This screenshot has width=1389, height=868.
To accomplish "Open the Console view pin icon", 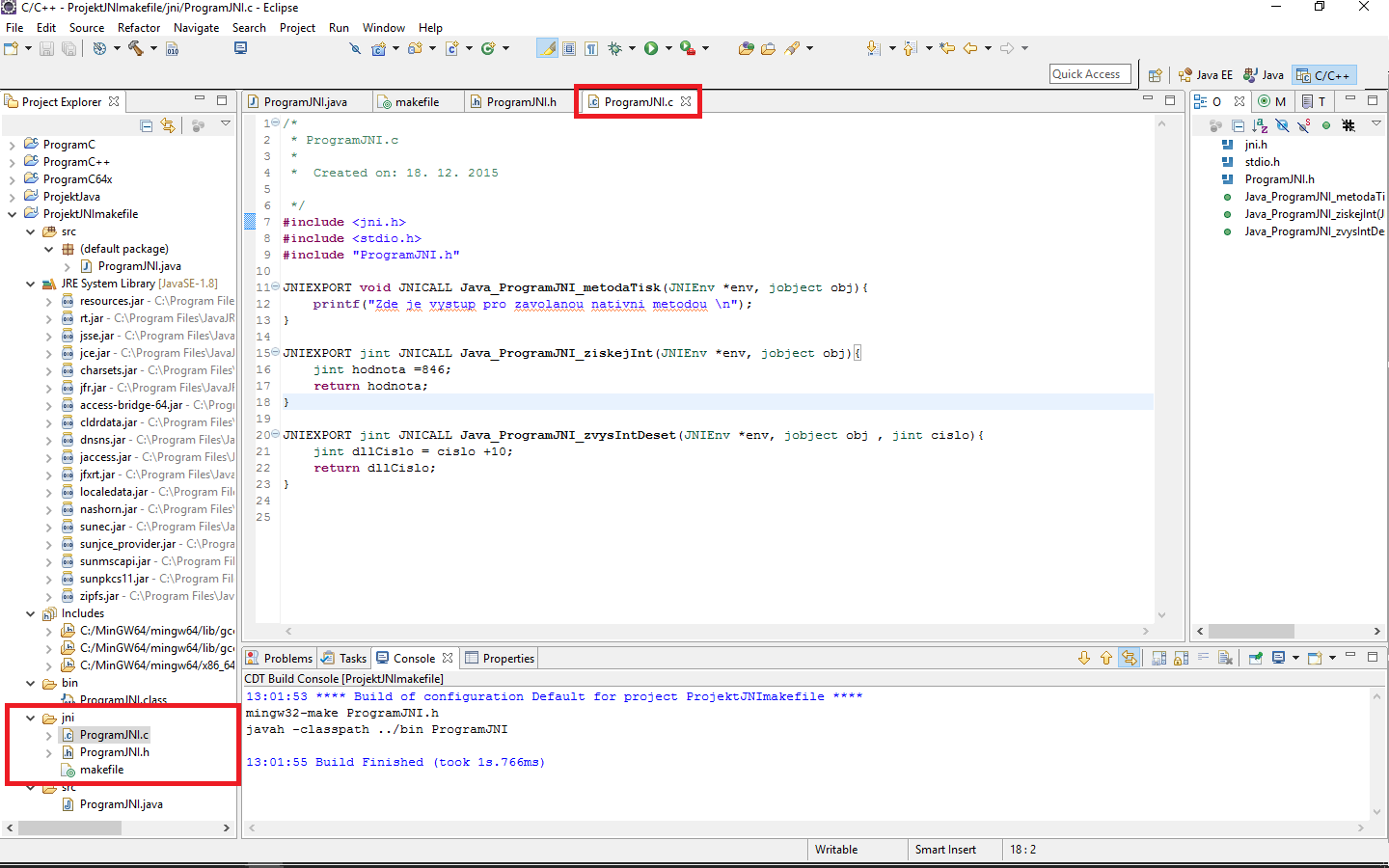I will pos(1254,658).
